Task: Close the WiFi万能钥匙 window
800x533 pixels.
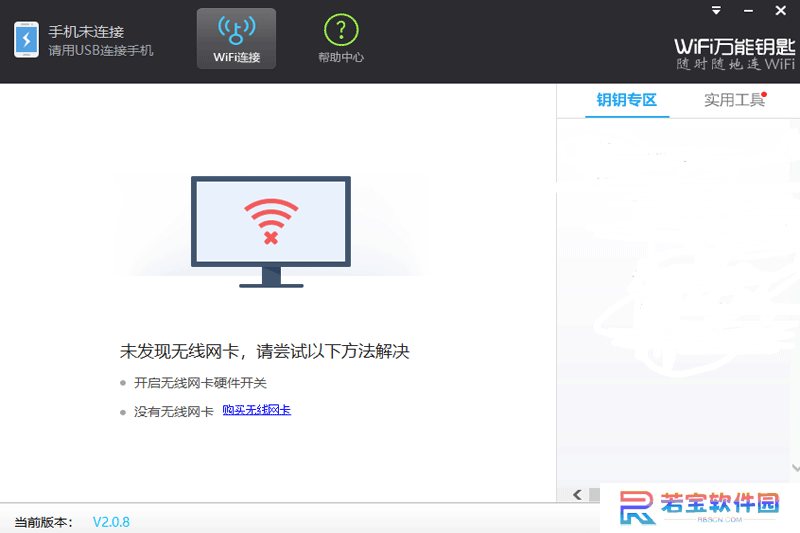Action: [x=781, y=10]
